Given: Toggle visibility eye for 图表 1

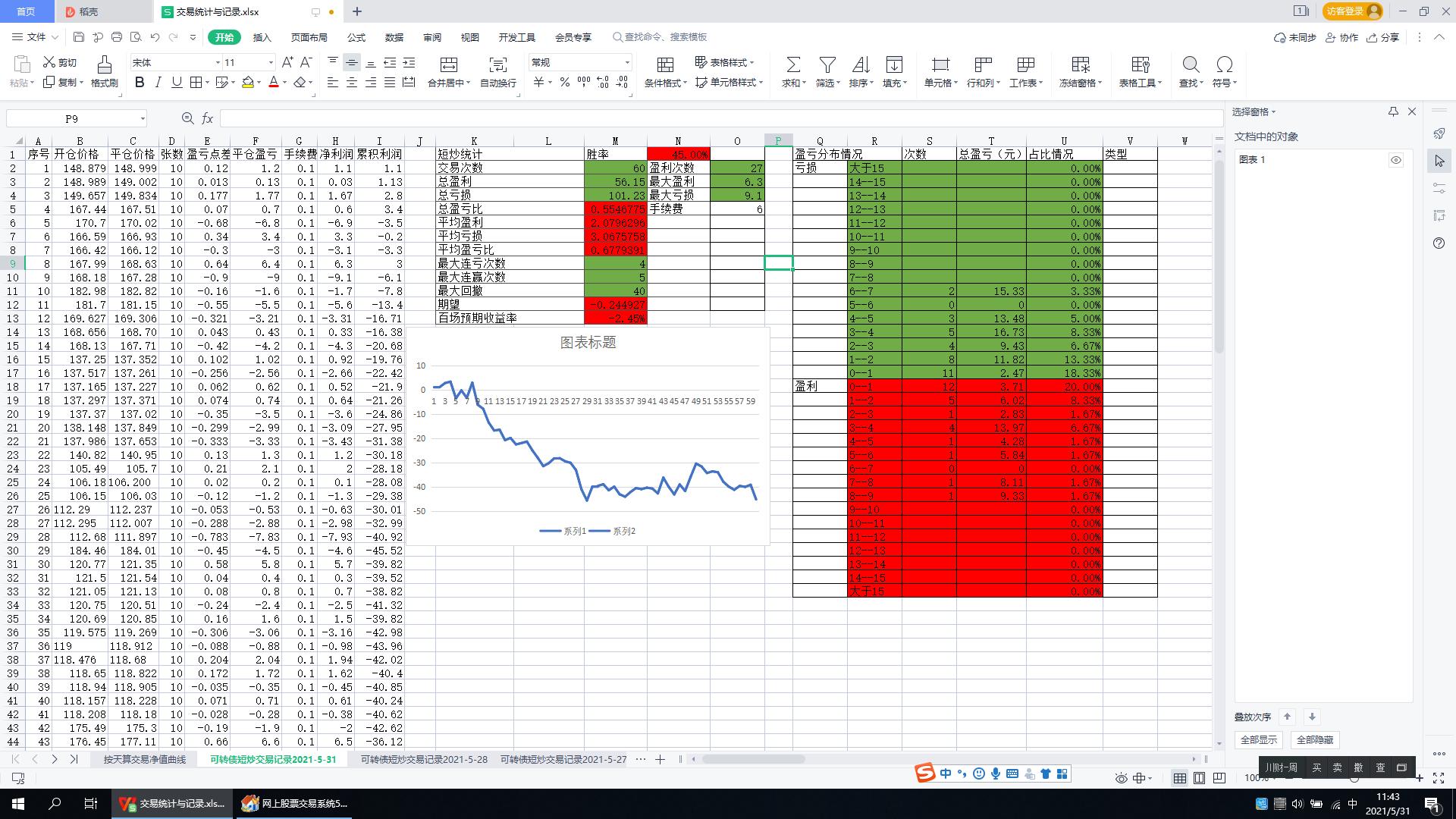Looking at the screenshot, I should tap(1396, 160).
